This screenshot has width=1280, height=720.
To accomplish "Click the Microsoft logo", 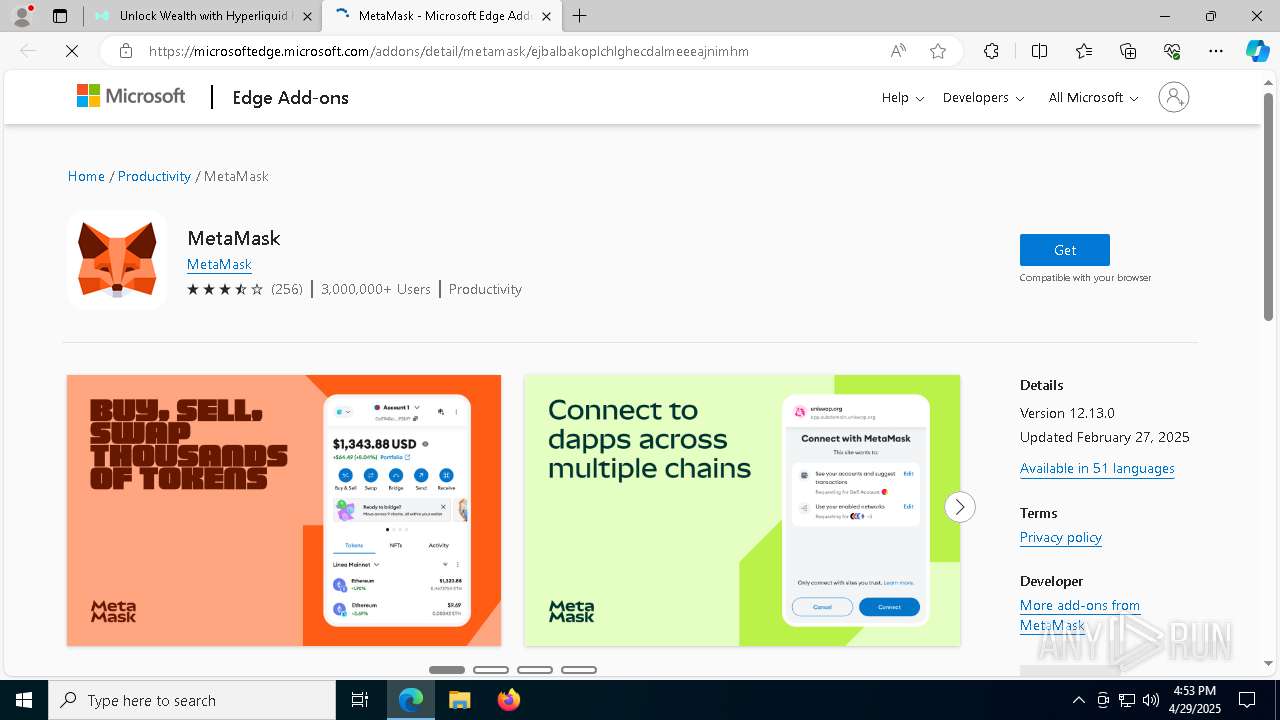I will point(131,96).
